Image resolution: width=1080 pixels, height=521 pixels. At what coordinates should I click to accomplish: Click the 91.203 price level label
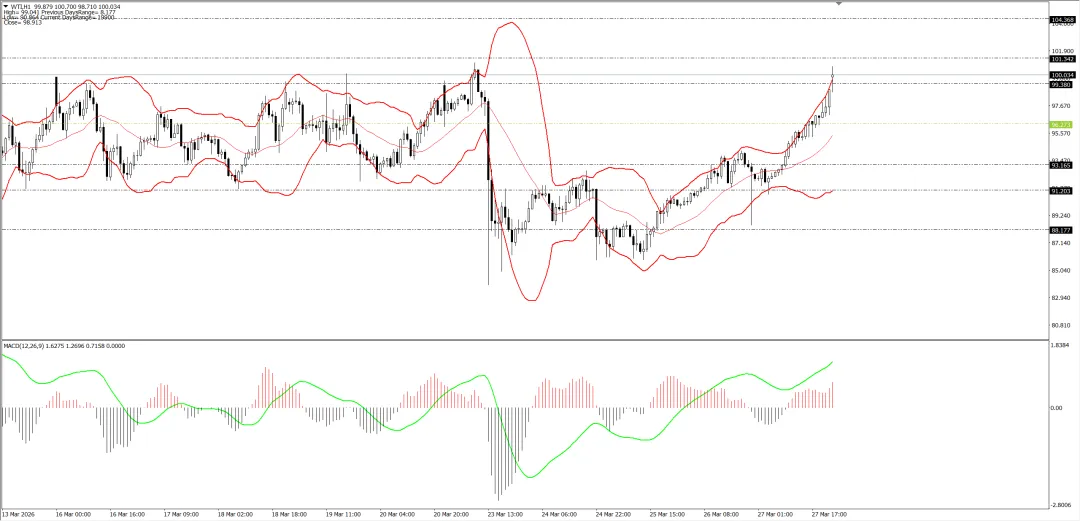click(x=1063, y=191)
